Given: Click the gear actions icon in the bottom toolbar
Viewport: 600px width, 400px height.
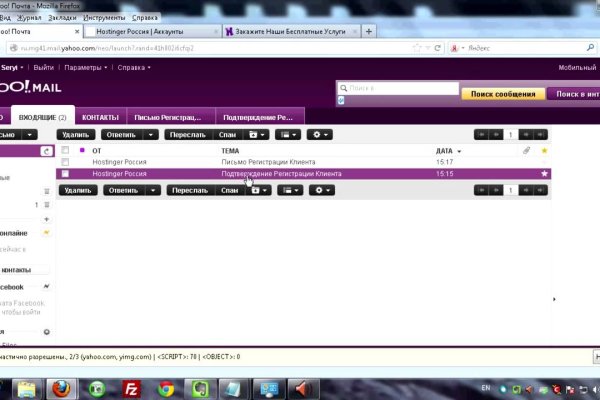Looking at the screenshot, I should 322,190.
